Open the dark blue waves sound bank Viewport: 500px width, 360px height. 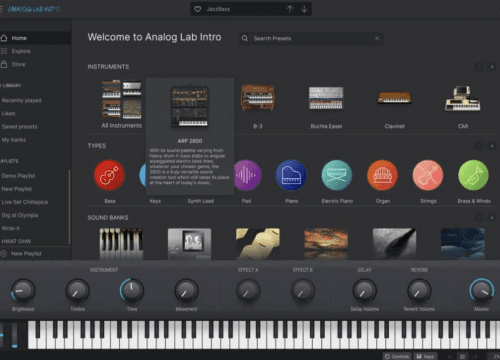point(463,244)
